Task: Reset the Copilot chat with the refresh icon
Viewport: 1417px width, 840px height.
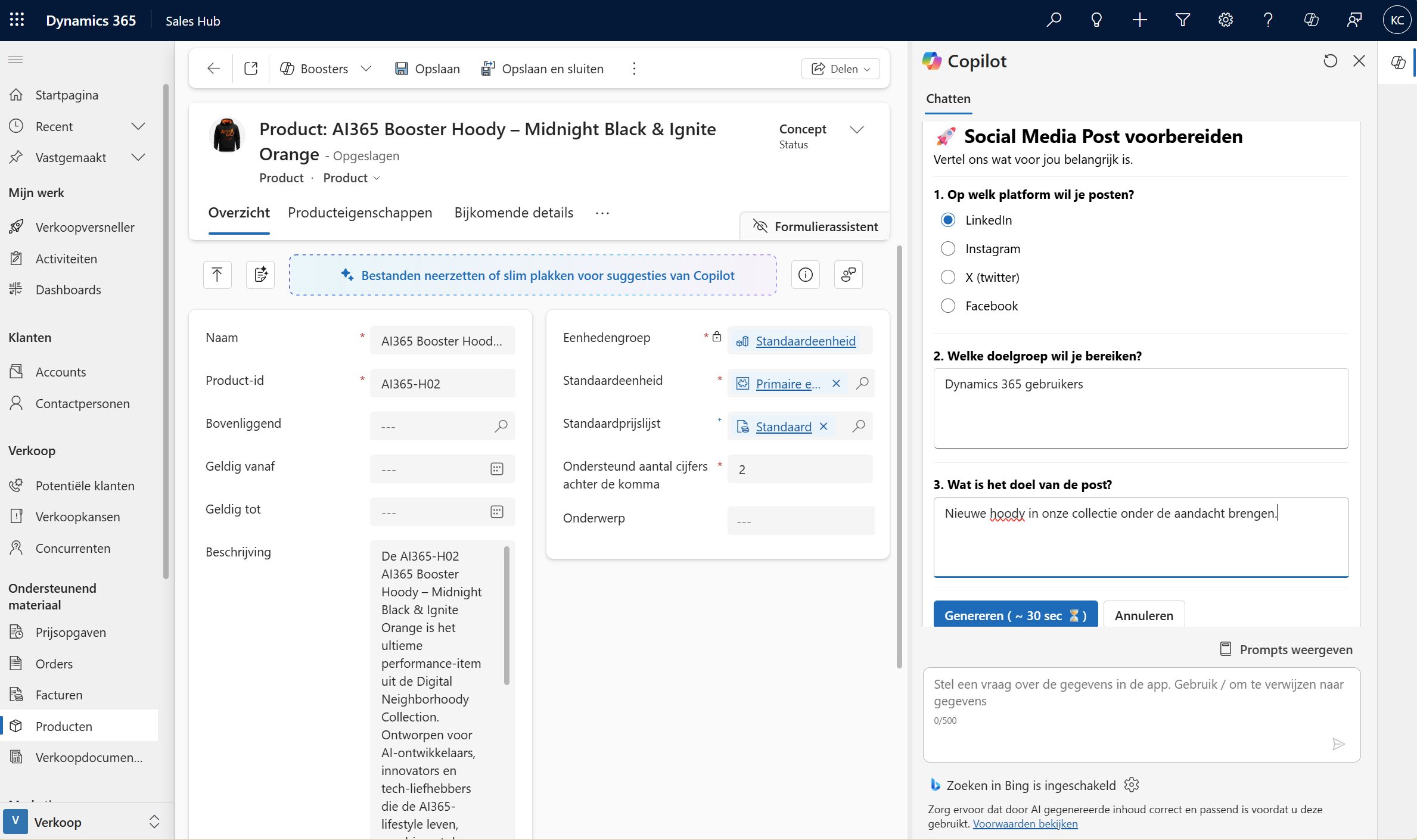Action: 1330,61
